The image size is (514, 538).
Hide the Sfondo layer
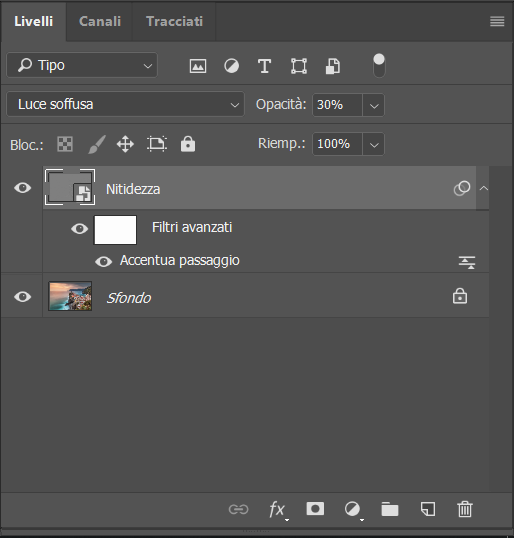(x=23, y=297)
